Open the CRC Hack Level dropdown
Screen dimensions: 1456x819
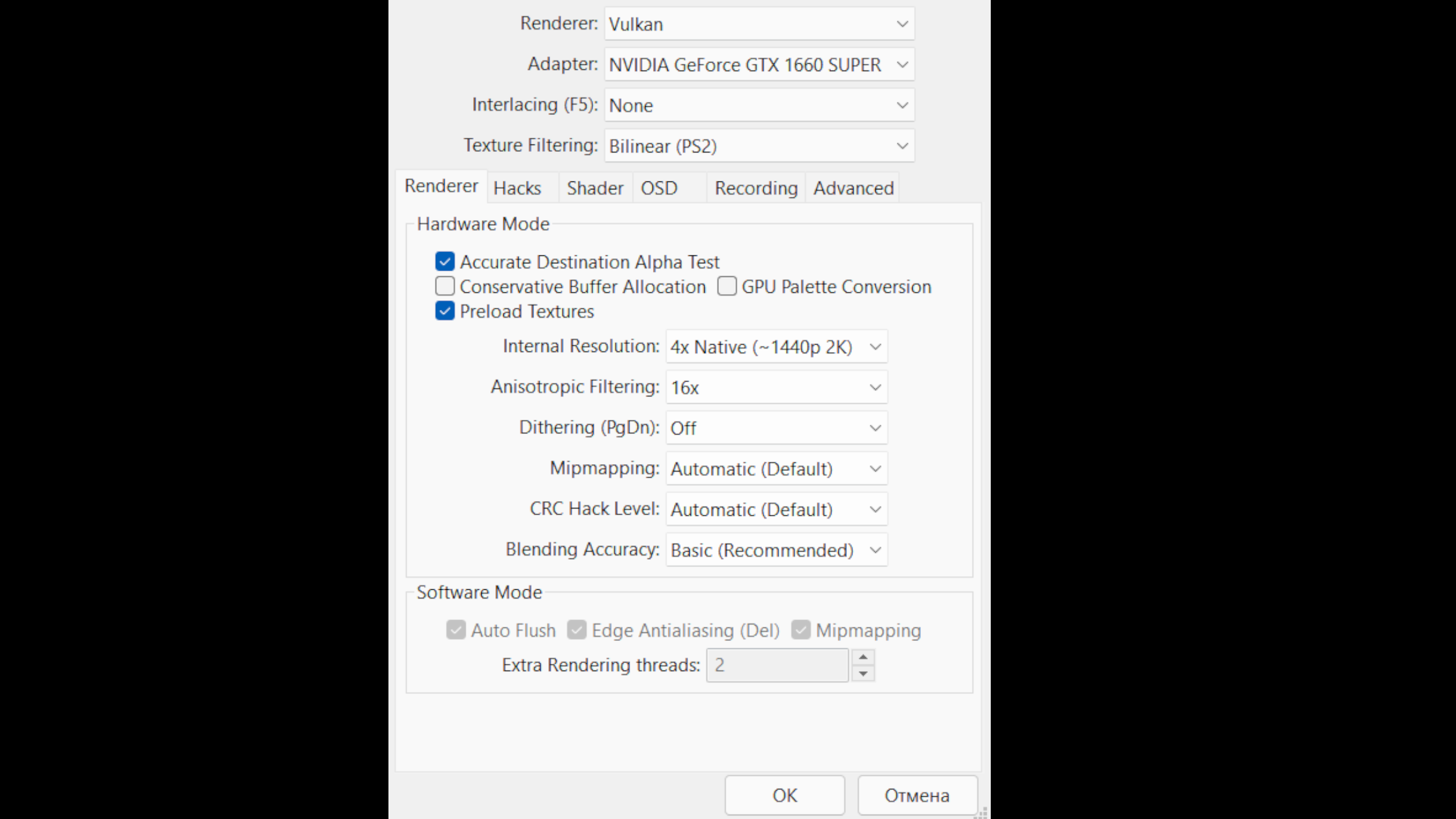coord(776,510)
